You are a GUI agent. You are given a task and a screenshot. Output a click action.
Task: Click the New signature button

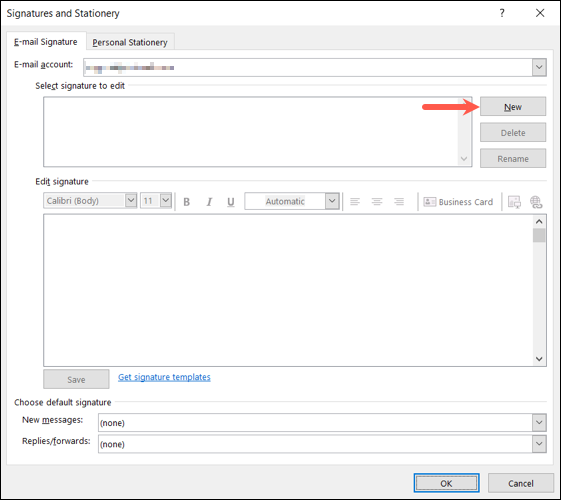click(x=513, y=107)
